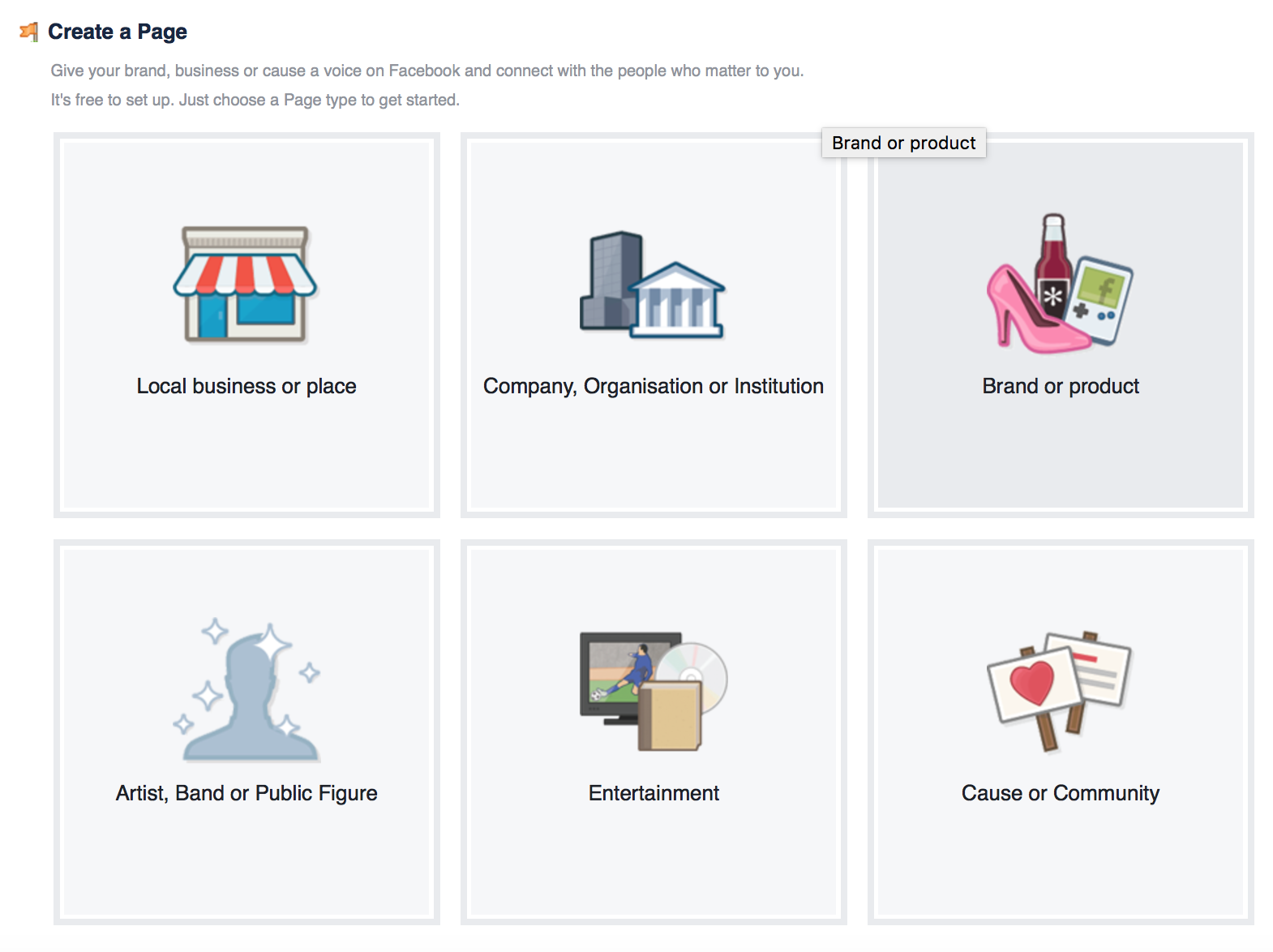Viewport: 1273px width, 952px height.
Task: Select the TV and CD entertainment icon
Action: (654, 691)
